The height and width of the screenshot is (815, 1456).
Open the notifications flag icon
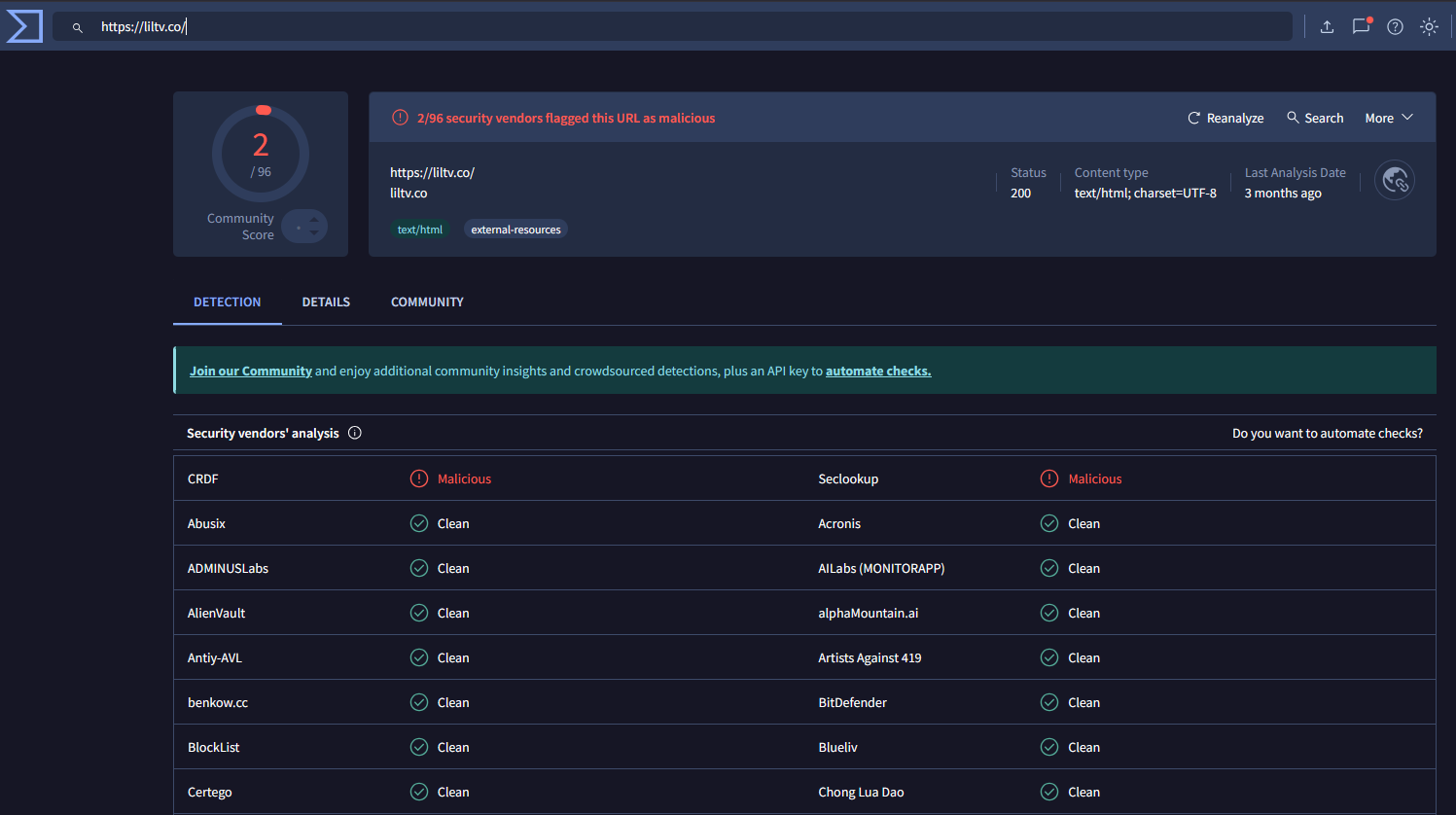click(x=1361, y=26)
